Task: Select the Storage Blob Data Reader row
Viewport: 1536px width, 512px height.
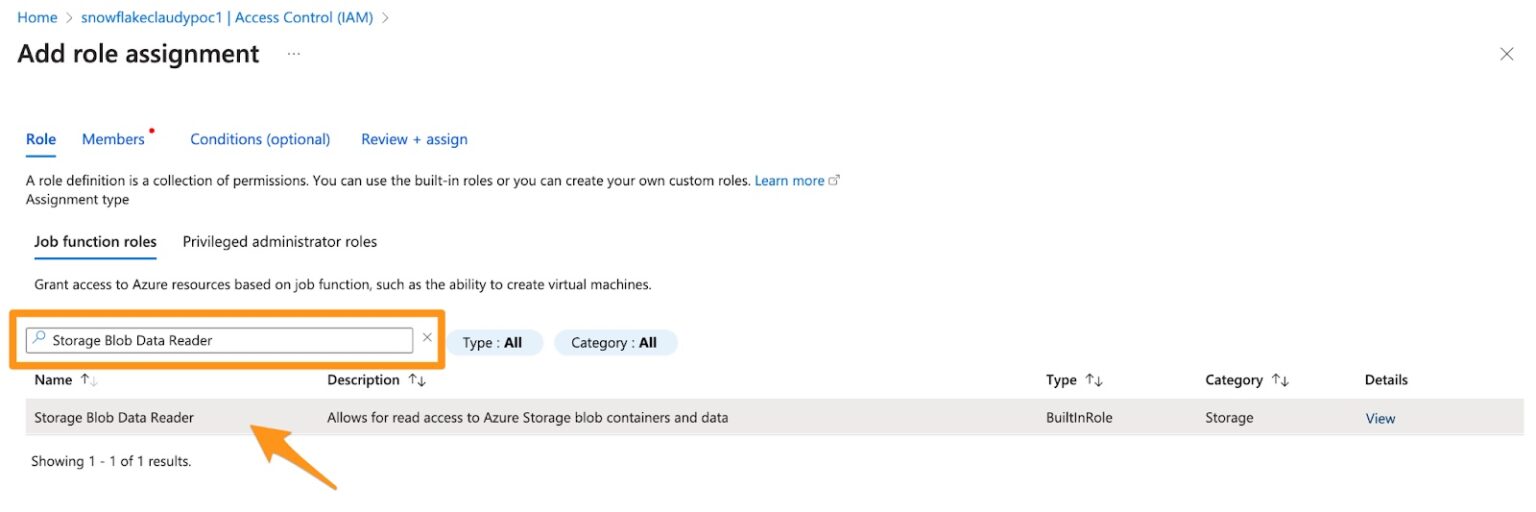Action: click(x=114, y=418)
